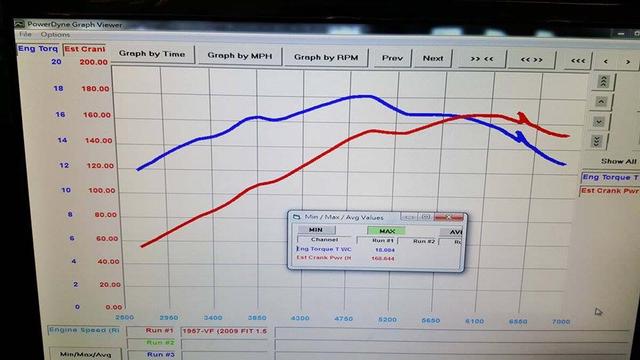Toggle the Est Crank Pwr channel legend
The image size is (640, 360).
[x=609, y=191]
